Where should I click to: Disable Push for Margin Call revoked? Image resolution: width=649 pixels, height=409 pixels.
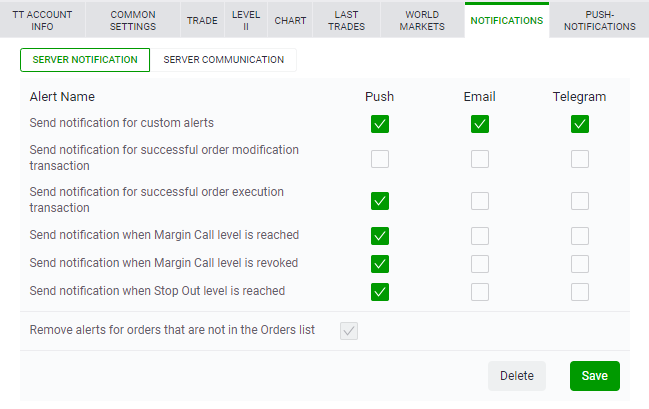[380, 264]
